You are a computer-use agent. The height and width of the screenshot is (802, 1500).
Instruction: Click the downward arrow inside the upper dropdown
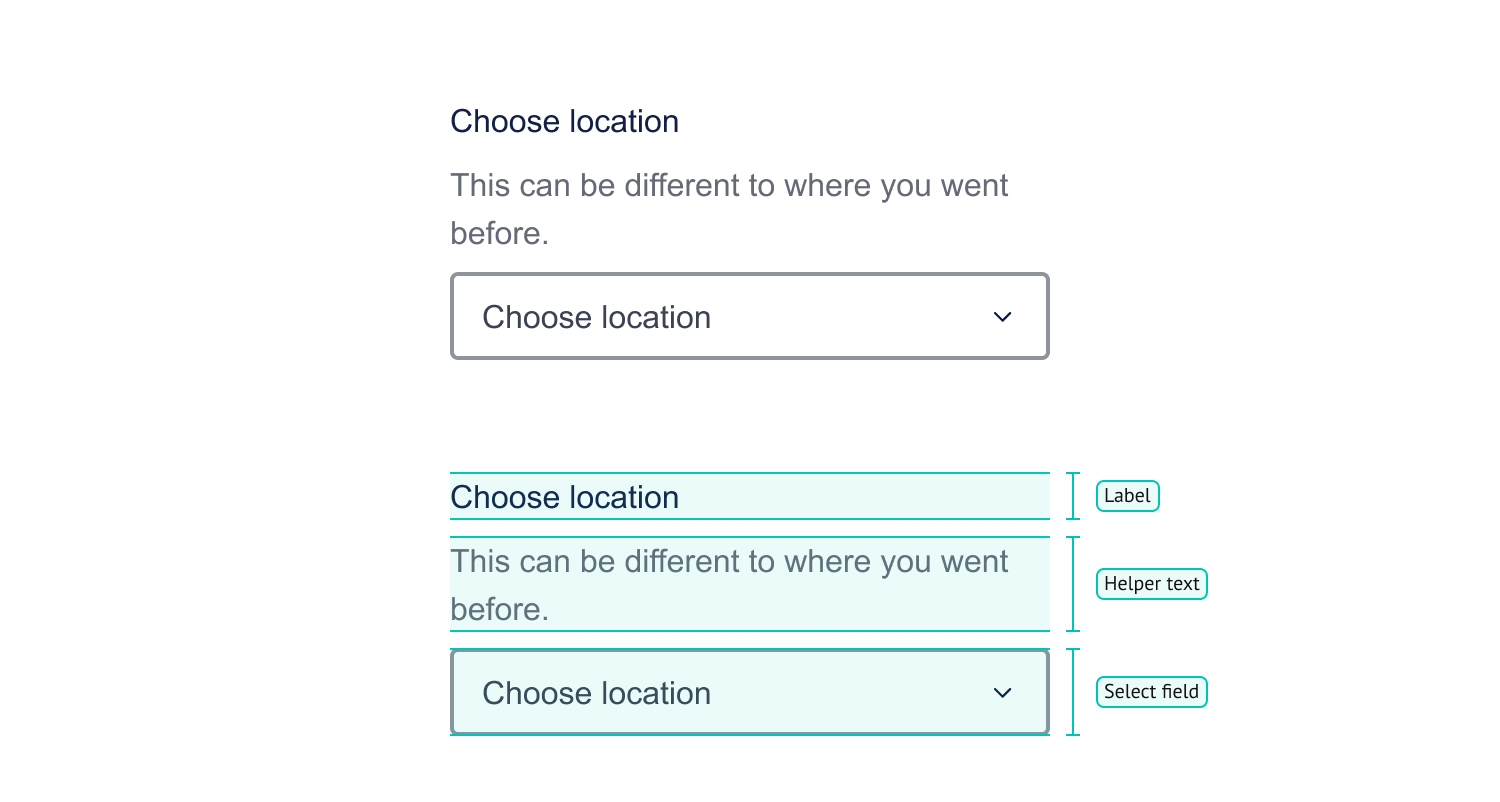1002,316
